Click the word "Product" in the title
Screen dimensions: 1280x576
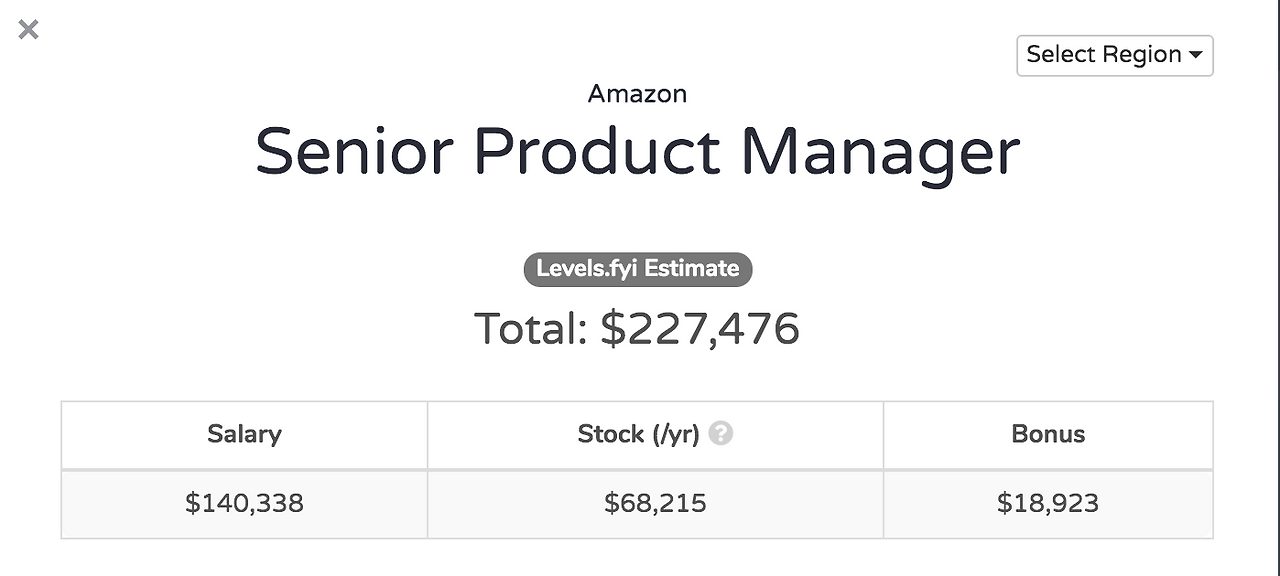(x=596, y=153)
